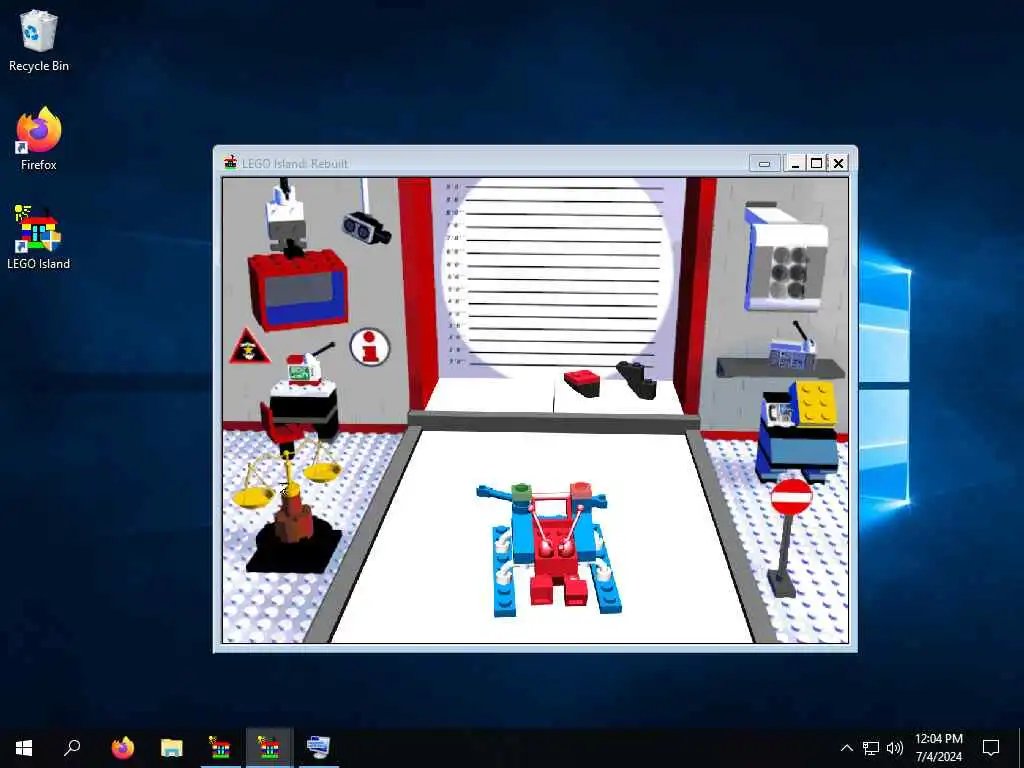
Task: Select the Recycle Bin desktop icon
Action: click(x=38, y=40)
